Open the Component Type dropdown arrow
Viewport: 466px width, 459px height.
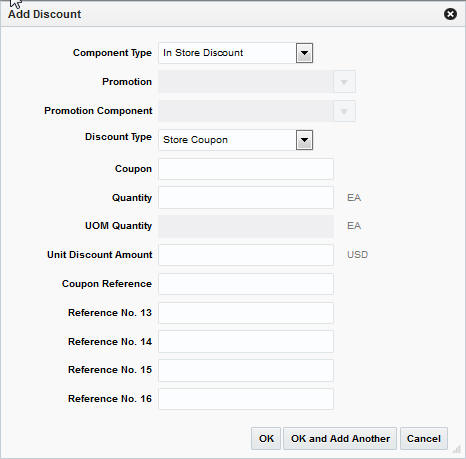tap(304, 53)
